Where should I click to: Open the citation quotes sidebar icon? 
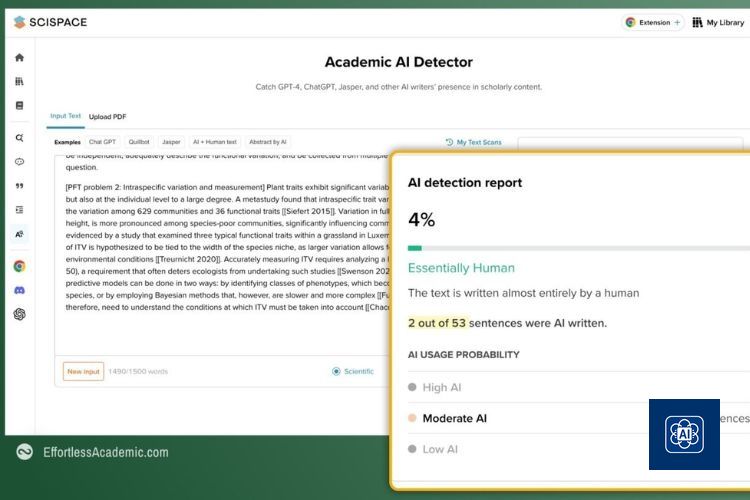tap(19, 186)
